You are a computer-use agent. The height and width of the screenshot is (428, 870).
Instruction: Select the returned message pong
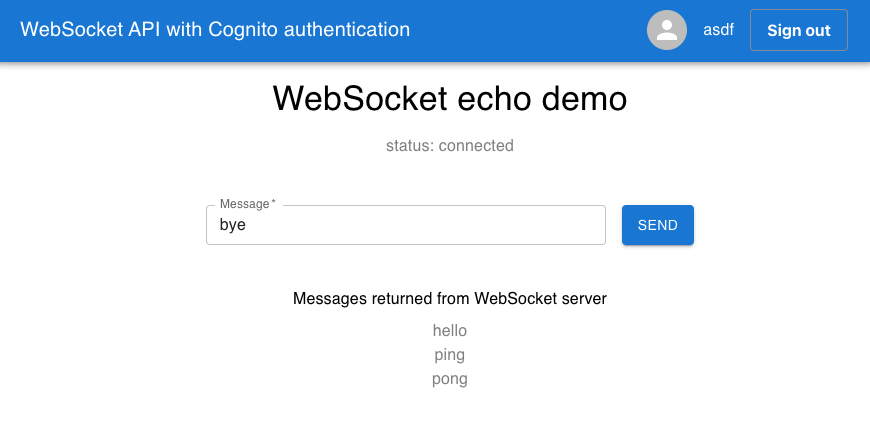click(450, 379)
